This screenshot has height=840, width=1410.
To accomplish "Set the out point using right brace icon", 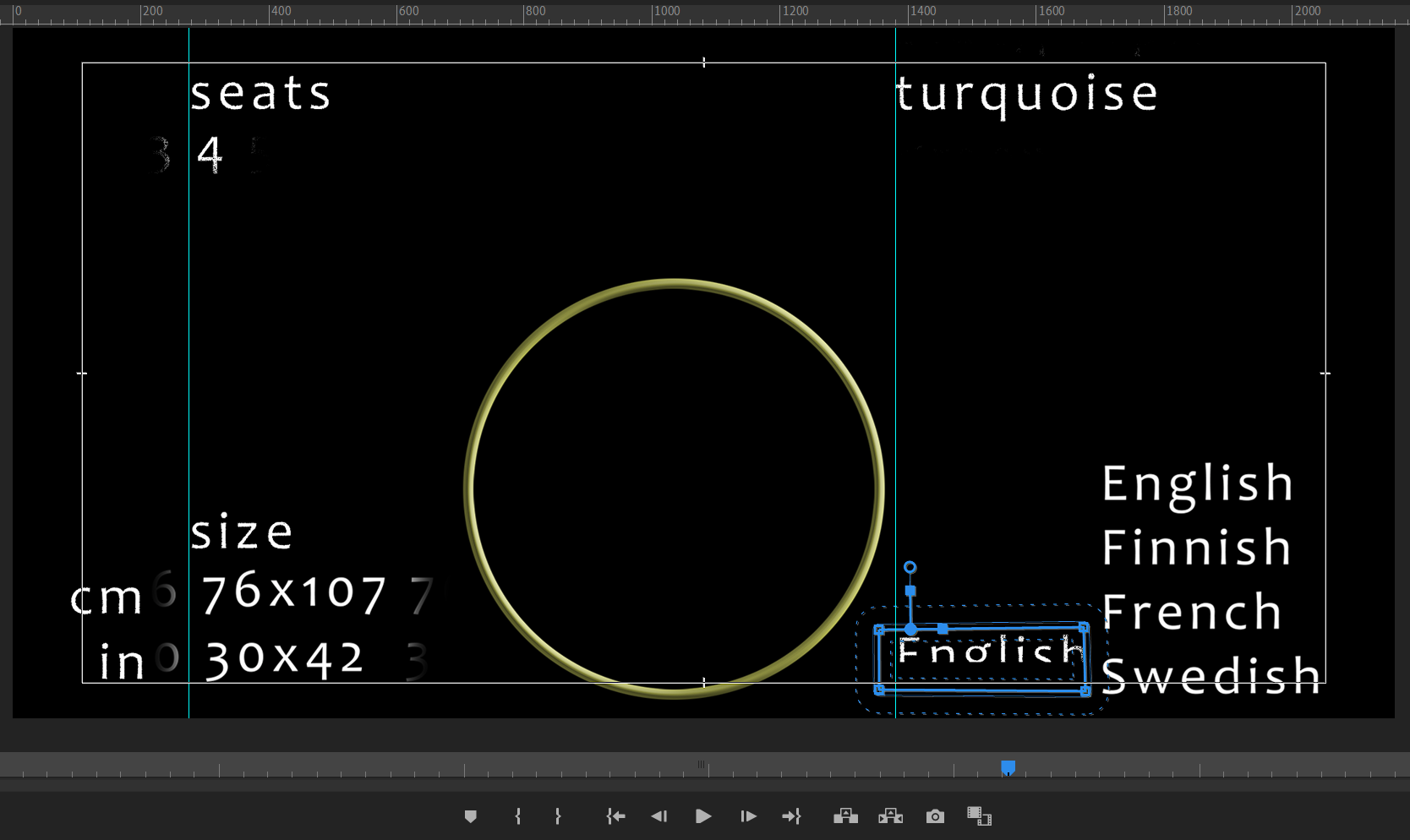I will point(559,816).
